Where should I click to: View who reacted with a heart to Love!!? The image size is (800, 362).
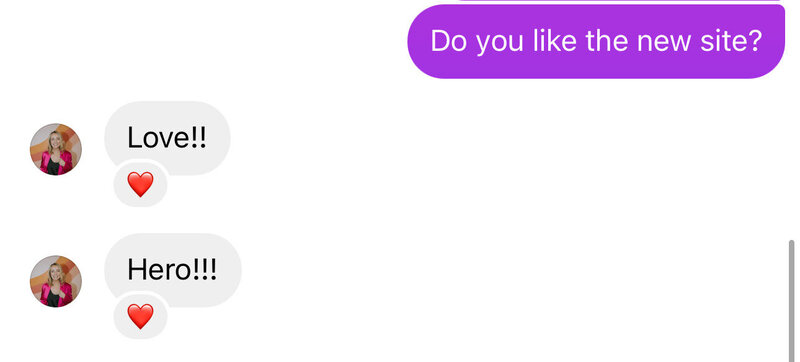pos(140,184)
